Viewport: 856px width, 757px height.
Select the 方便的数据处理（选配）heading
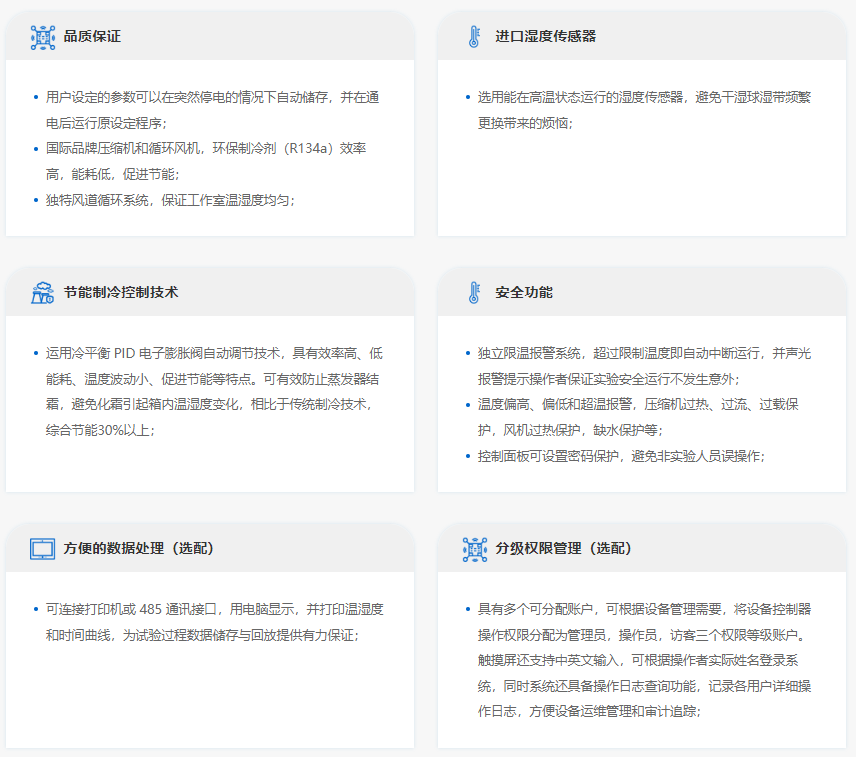[x=138, y=549]
